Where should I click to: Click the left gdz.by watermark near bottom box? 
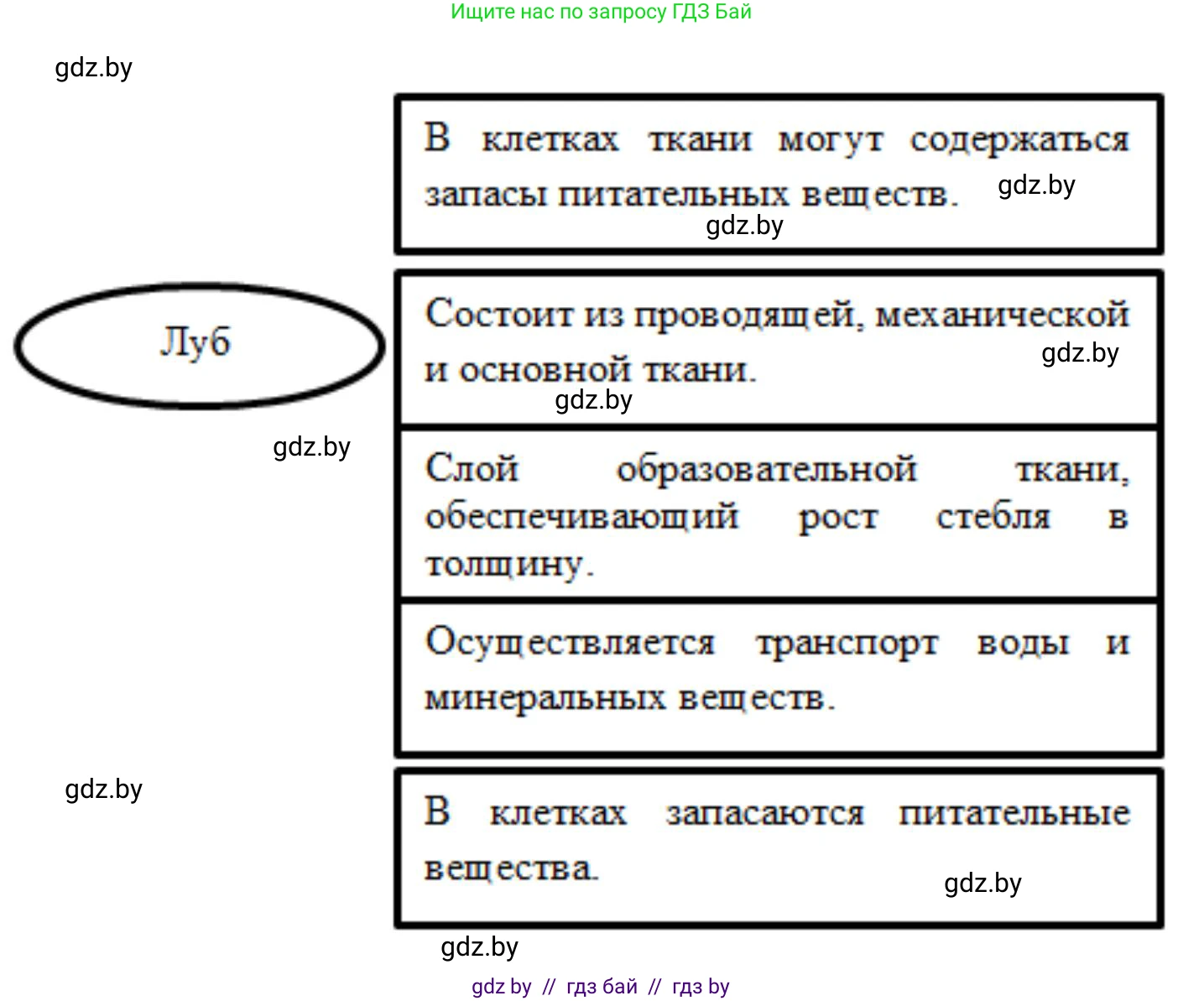click(104, 788)
